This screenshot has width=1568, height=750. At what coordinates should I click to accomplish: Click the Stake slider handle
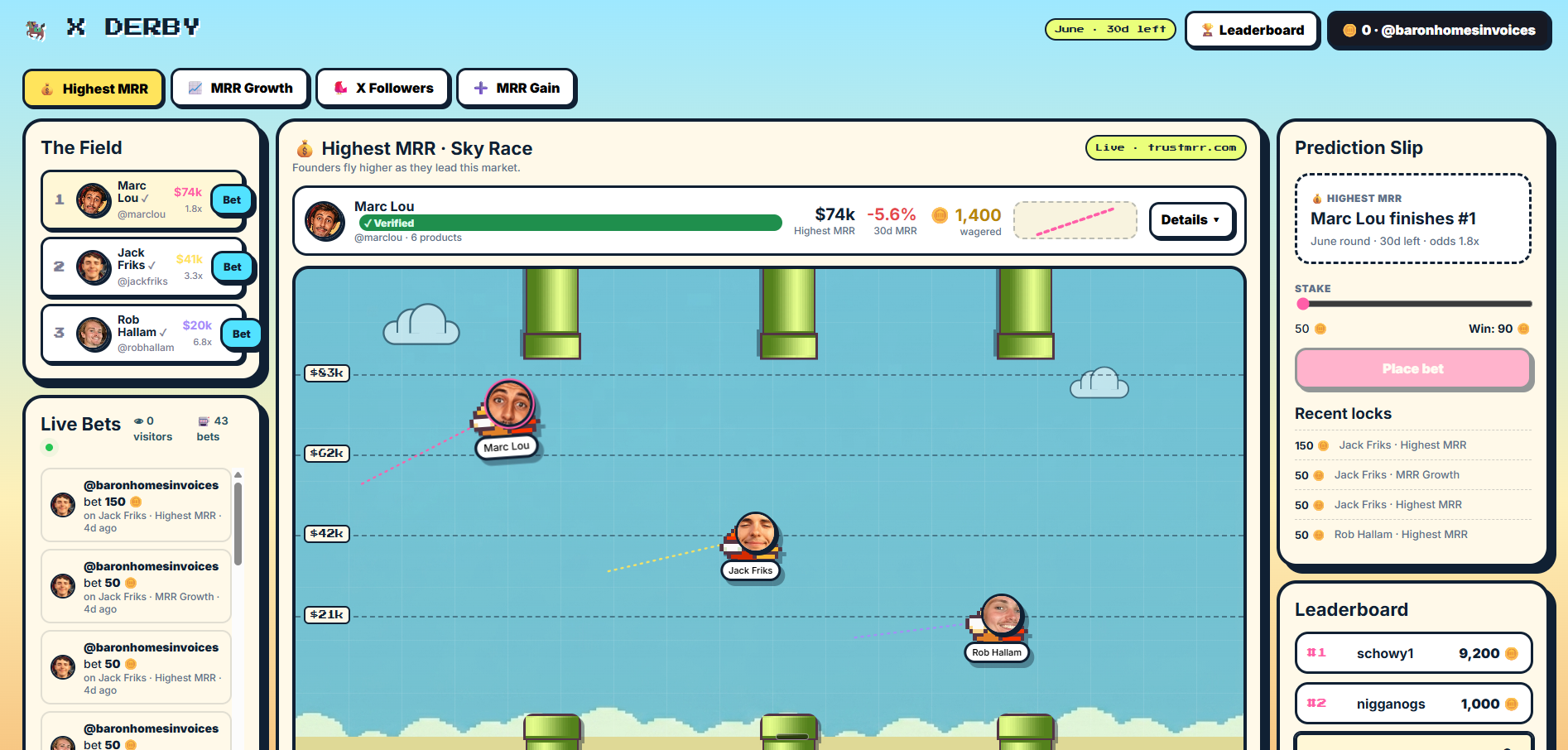[1303, 304]
